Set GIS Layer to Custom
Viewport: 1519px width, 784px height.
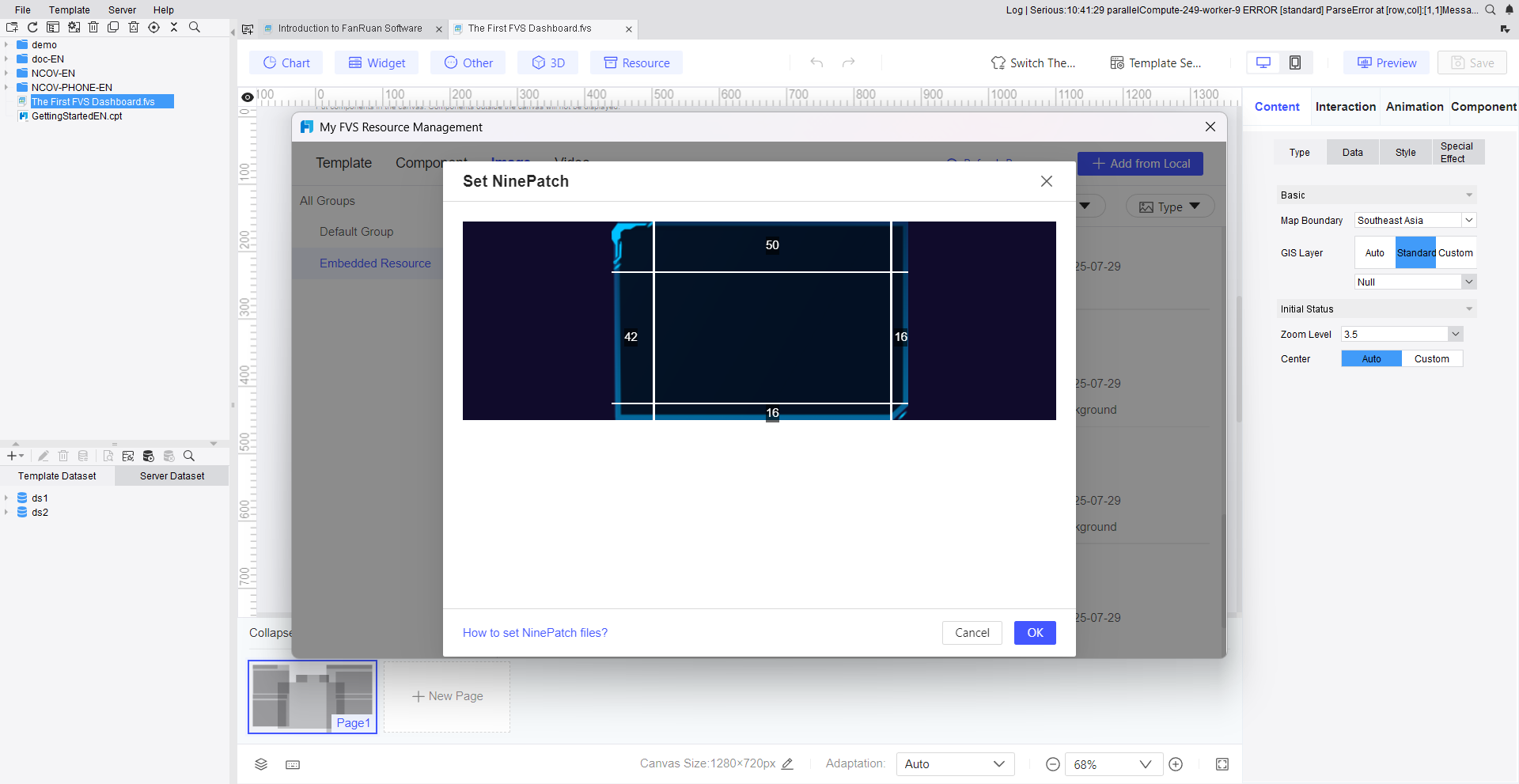click(1456, 253)
